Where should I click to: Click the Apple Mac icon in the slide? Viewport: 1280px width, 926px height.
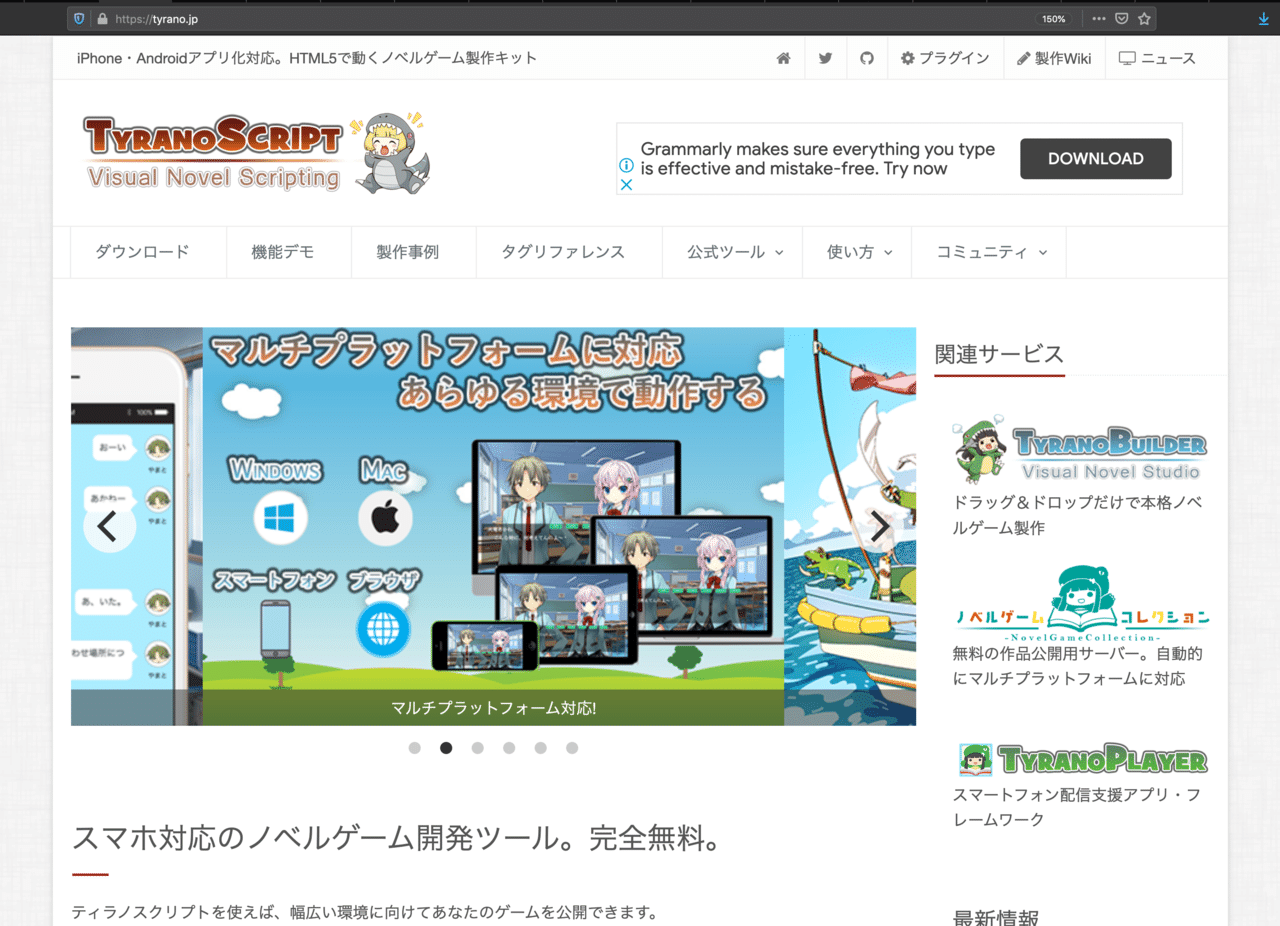pos(385,518)
